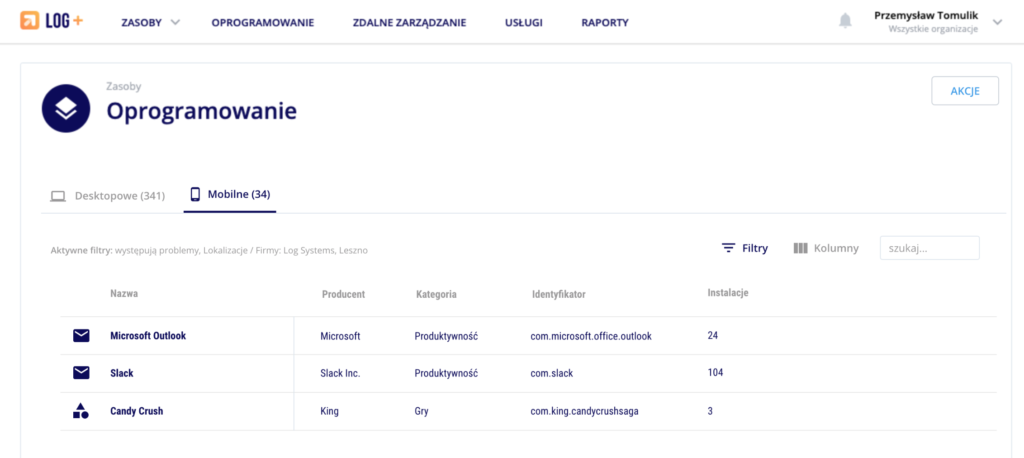This screenshot has width=1024, height=458.
Task: Open the Slack row name
Action: (122, 373)
